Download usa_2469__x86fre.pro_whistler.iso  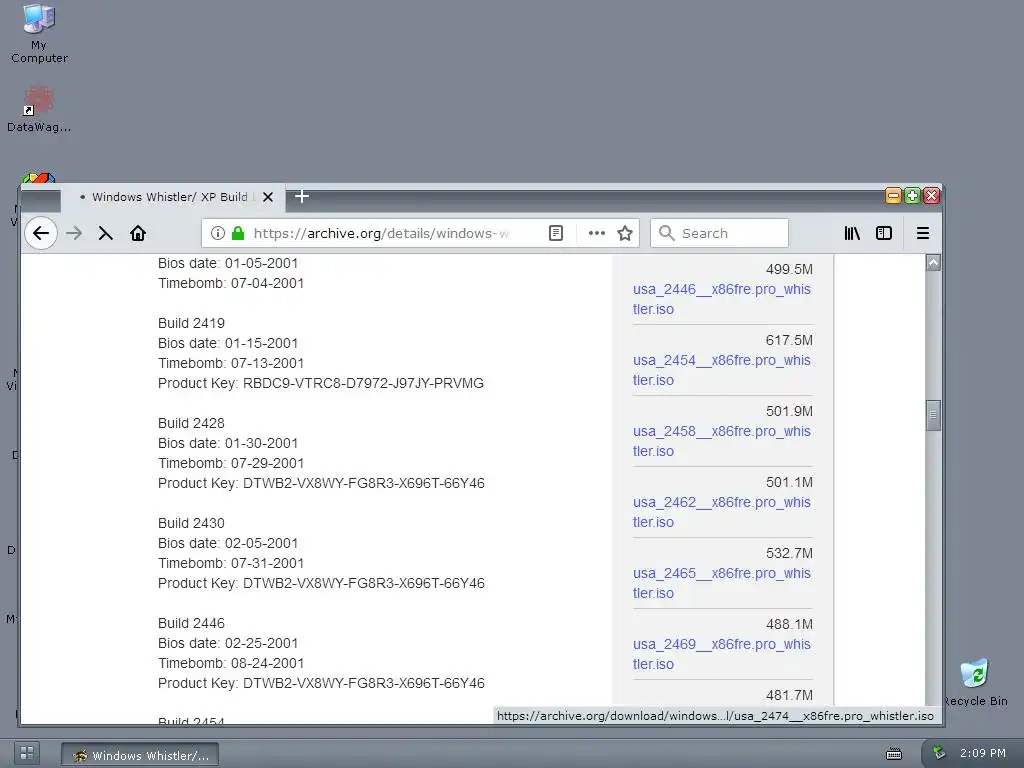(x=722, y=654)
